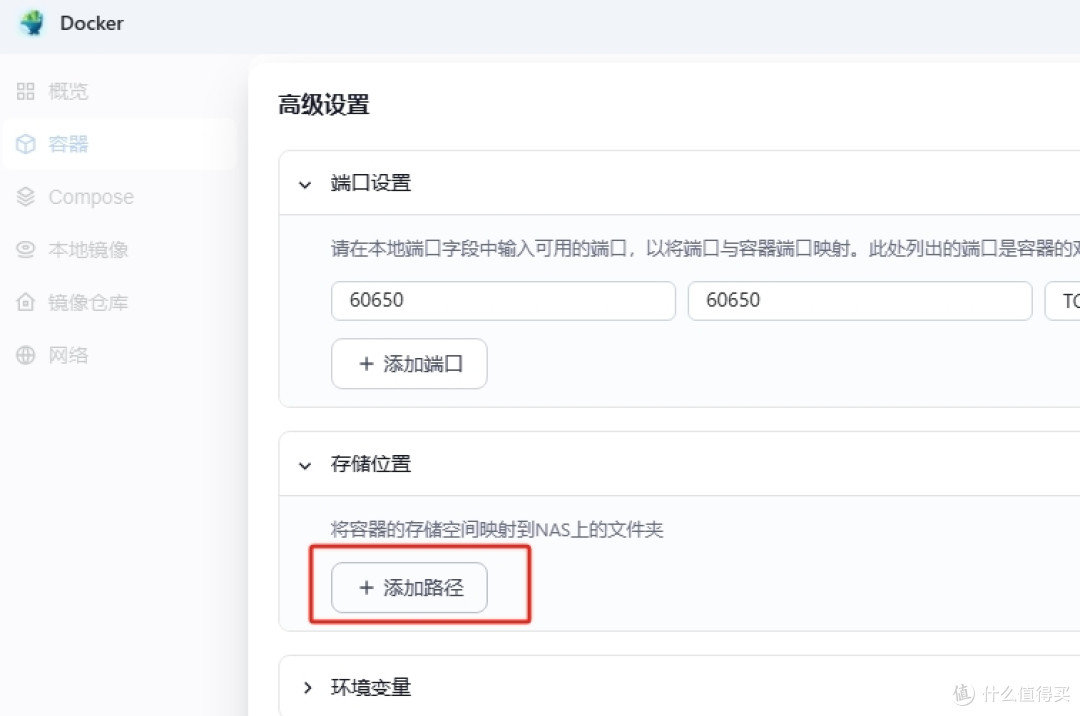Viewport: 1080px width, 716px height.
Task: Click the 高级设置 page heading
Action: [x=323, y=104]
